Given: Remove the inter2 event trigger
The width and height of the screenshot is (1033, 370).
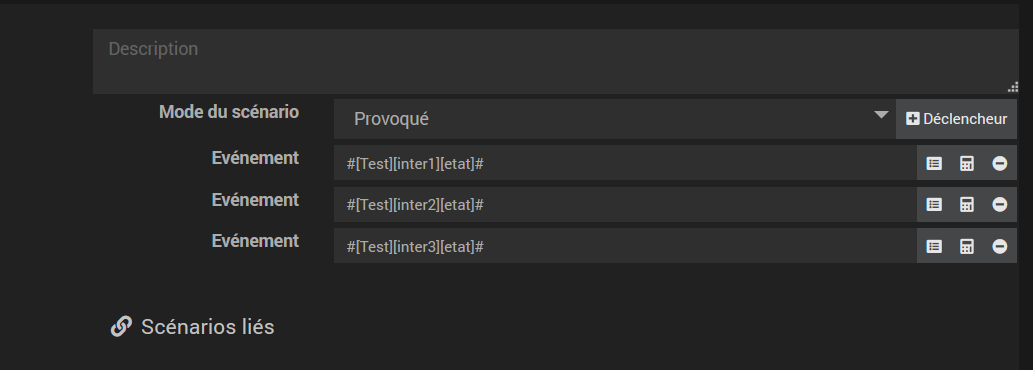Looking at the screenshot, I should [x=999, y=205].
